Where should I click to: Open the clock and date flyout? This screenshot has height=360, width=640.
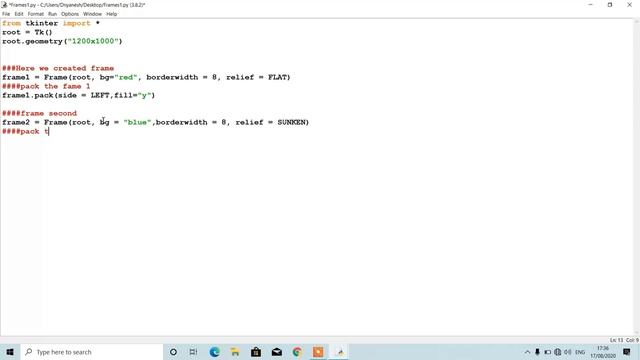click(603, 352)
